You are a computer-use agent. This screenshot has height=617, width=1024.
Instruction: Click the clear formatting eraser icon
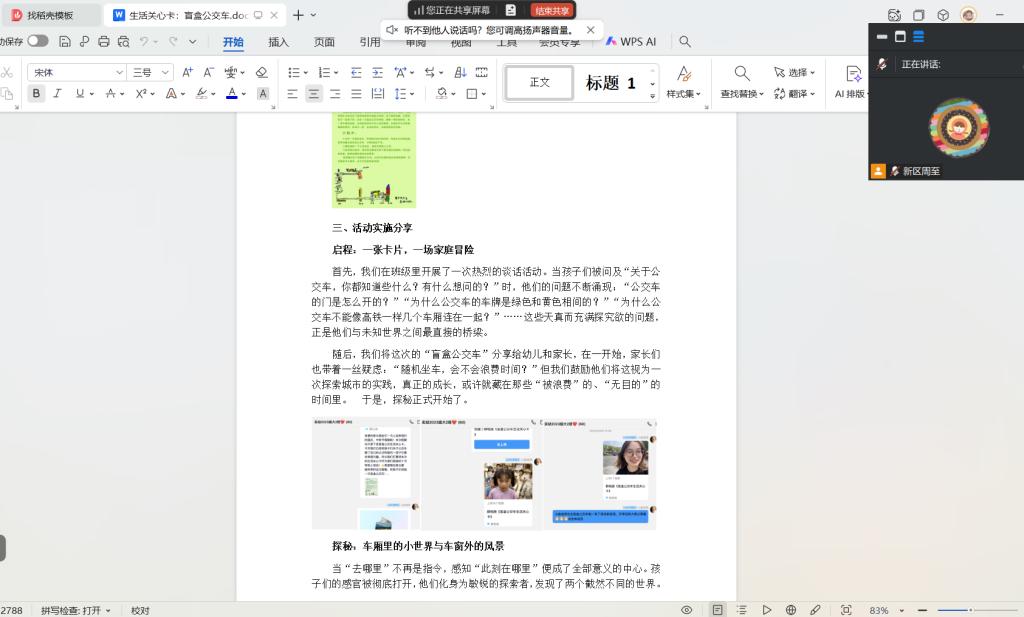261,72
